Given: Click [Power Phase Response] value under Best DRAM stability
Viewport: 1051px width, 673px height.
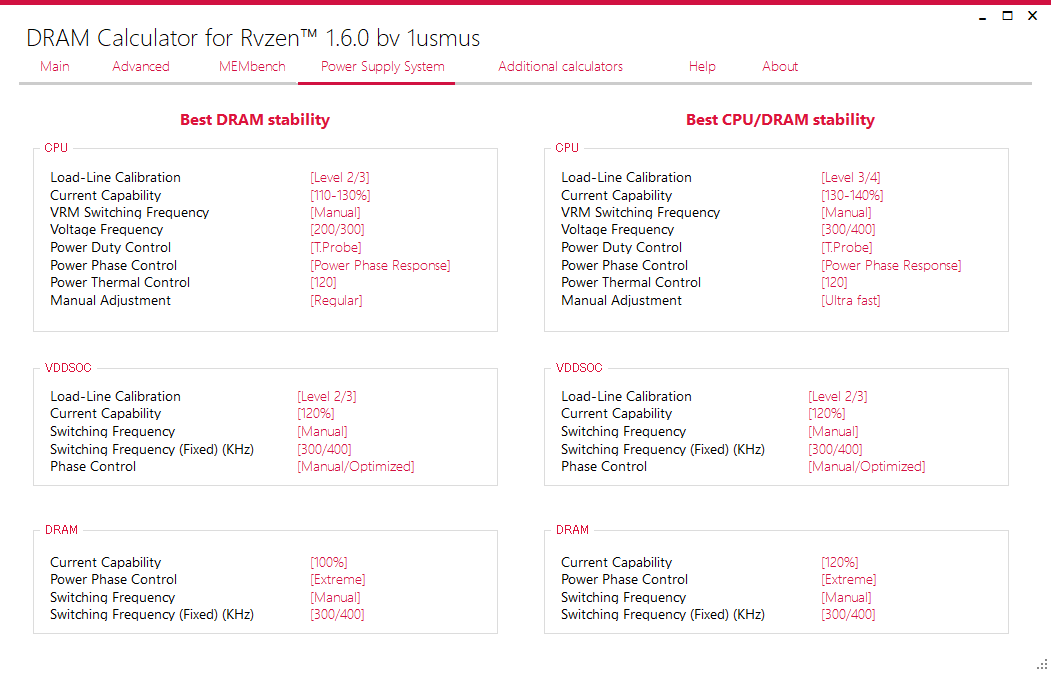Looking at the screenshot, I should pos(380,265).
